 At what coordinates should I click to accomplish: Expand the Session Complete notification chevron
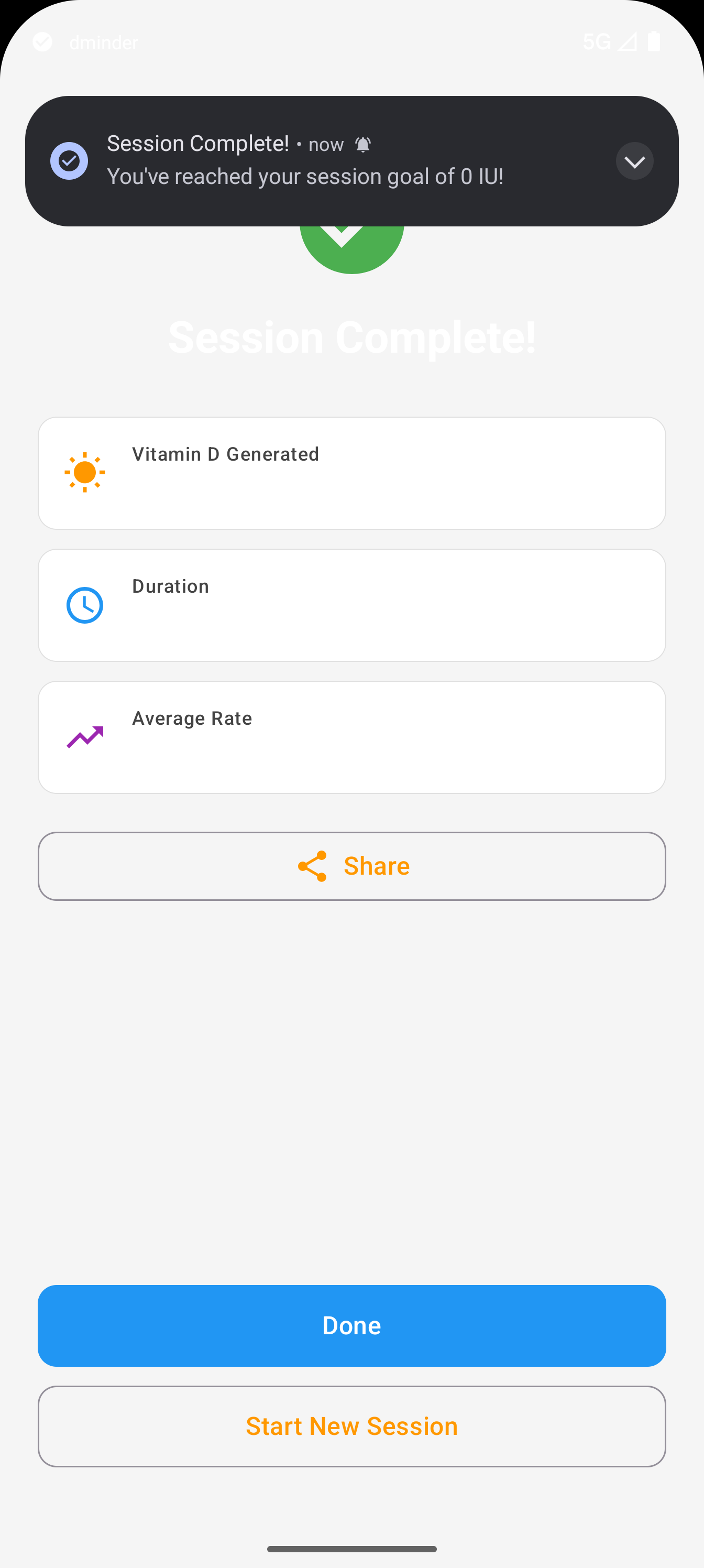pyautogui.click(x=634, y=161)
